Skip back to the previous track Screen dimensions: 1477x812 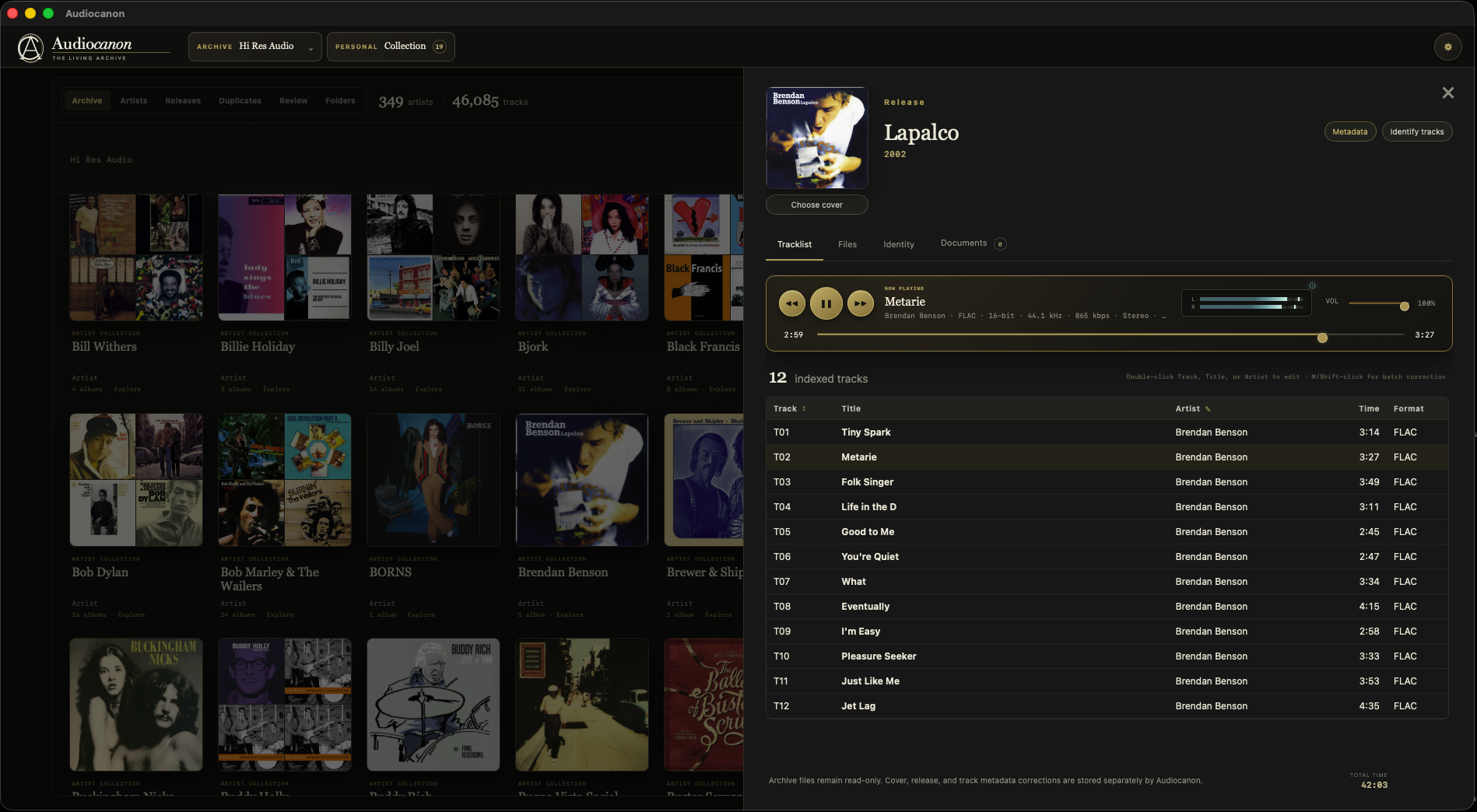pos(792,303)
